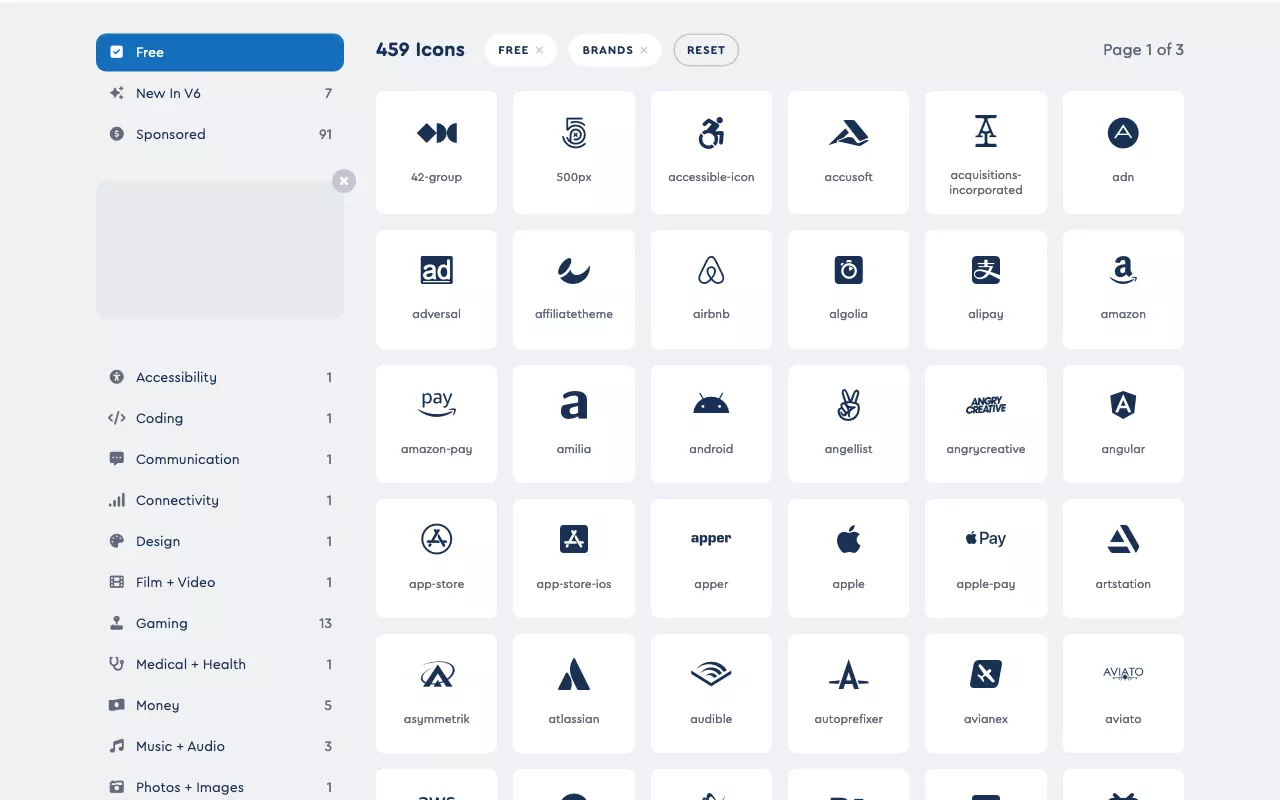Pick the angellist icon
Viewport: 1280px width, 800px height.
point(848,424)
